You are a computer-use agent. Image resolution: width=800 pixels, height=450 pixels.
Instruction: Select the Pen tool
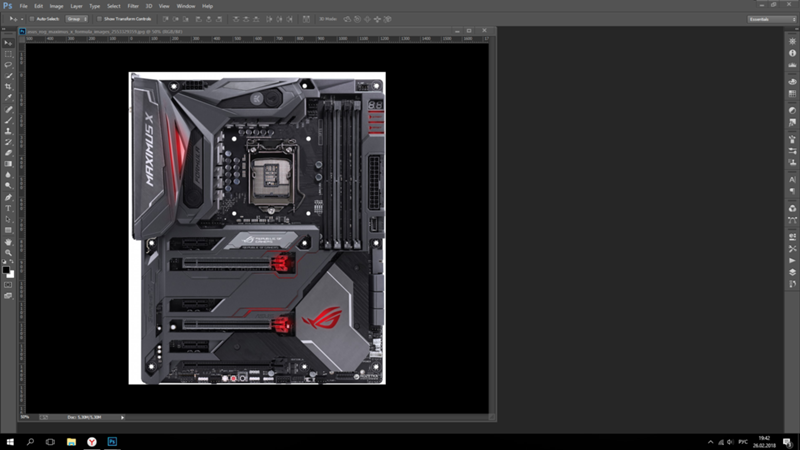(8, 197)
